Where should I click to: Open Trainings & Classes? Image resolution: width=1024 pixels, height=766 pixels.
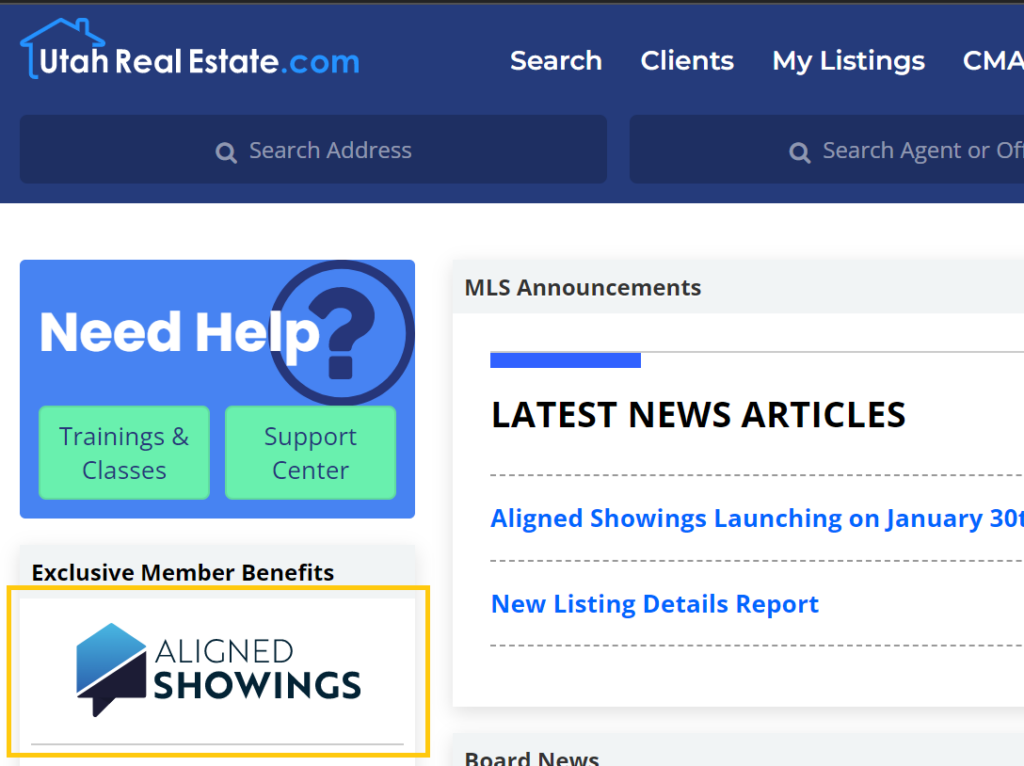point(124,453)
